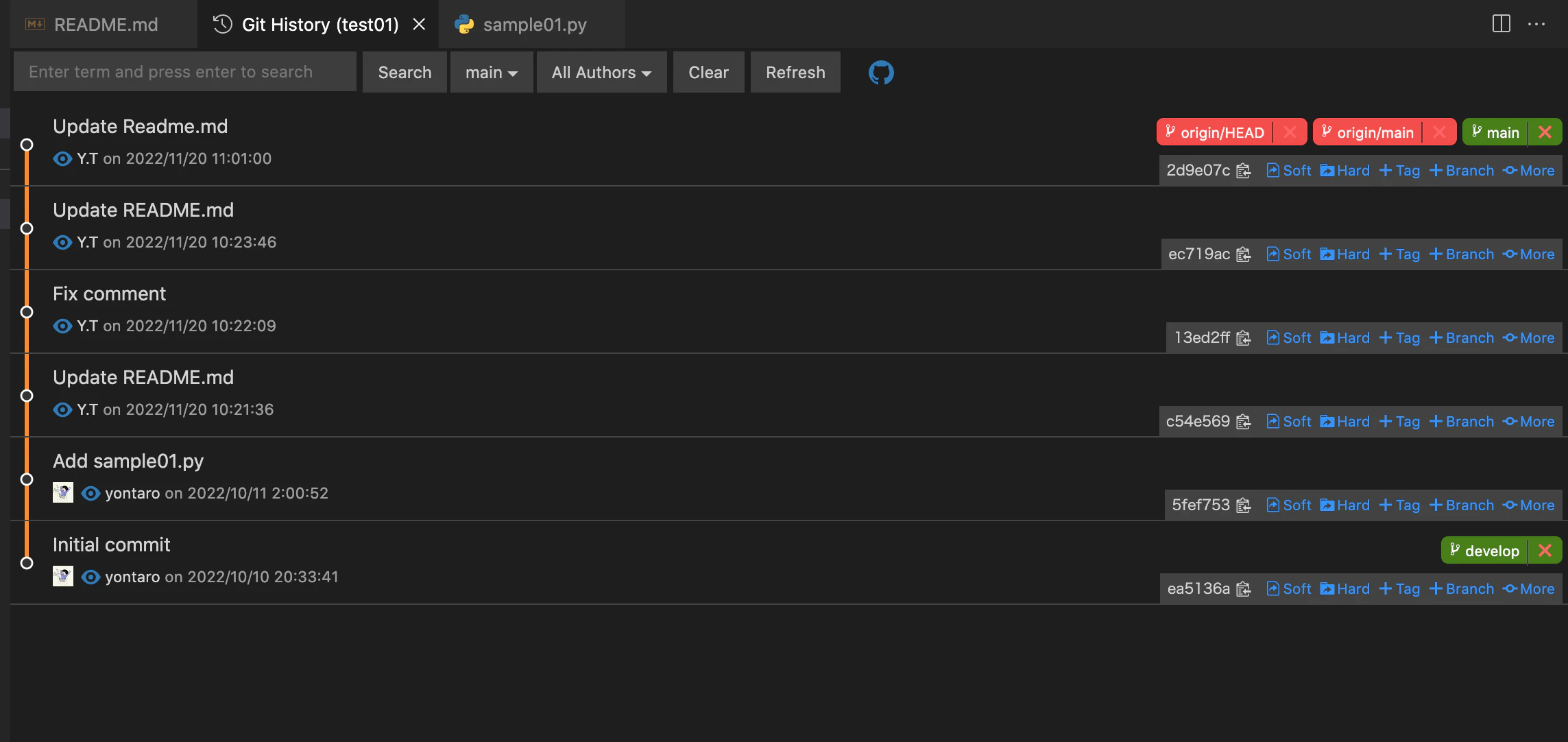Open editor More Actions ellipsis menu
Screen dimensions: 1568x742
coord(1536,24)
